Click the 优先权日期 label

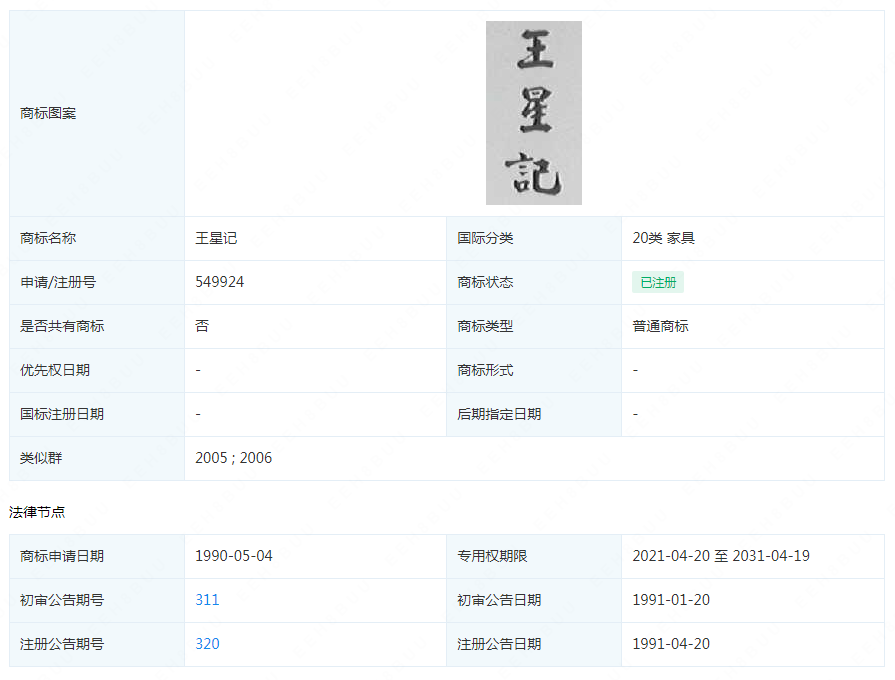click(x=55, y=370)
